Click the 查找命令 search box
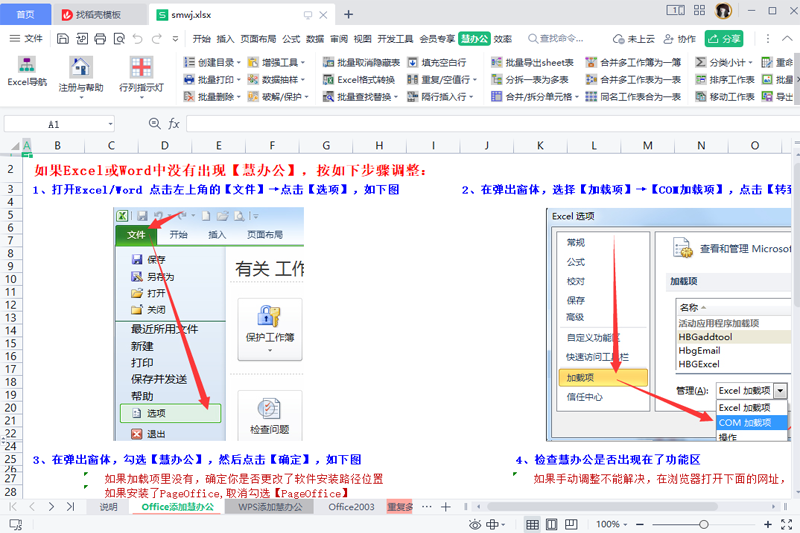800x533 pixels. (556, 39)
